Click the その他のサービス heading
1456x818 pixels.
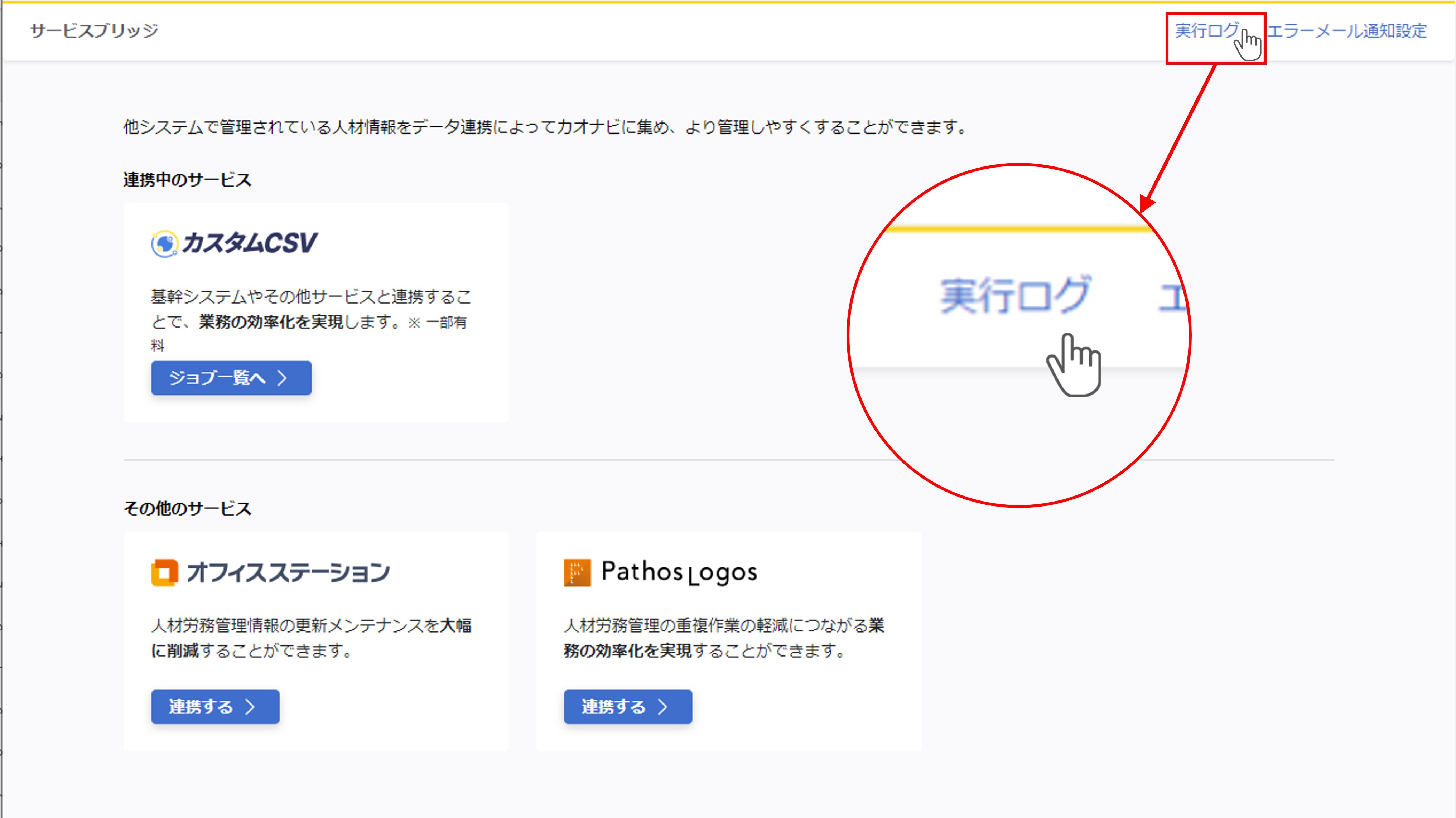coord(187,508)
